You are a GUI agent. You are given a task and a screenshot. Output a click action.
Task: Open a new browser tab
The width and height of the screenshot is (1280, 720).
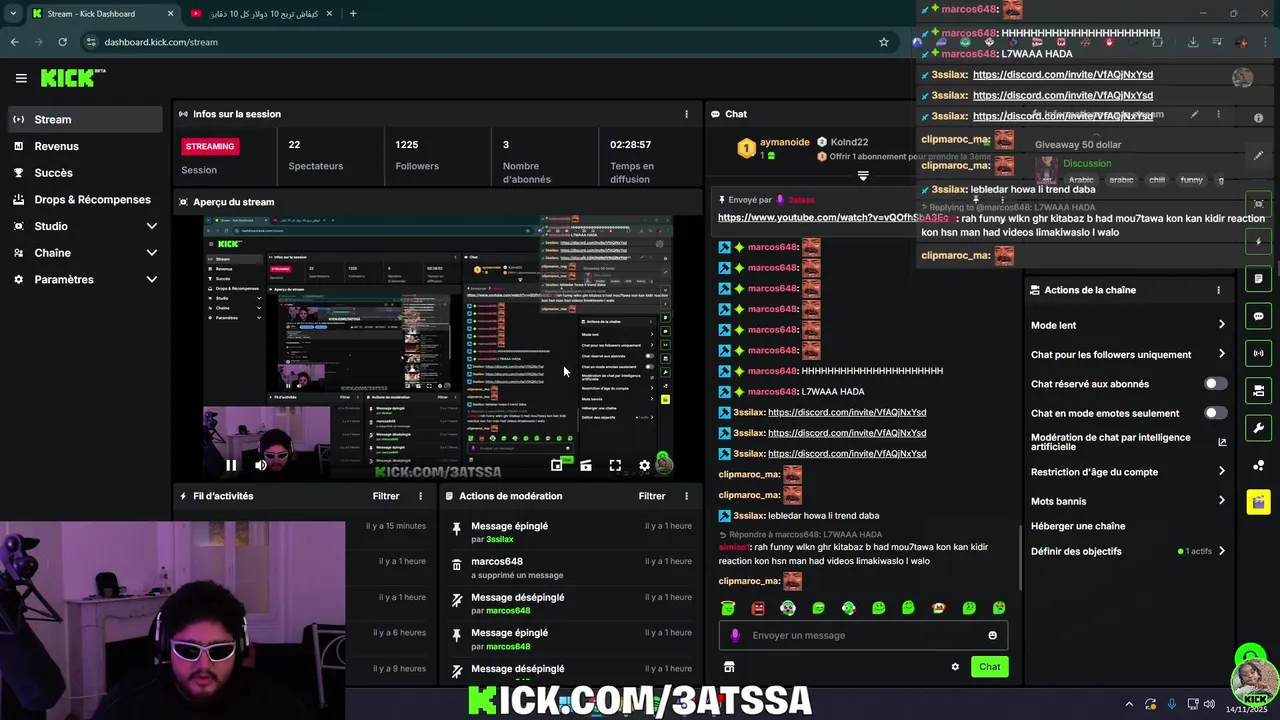tap(353, 14)
